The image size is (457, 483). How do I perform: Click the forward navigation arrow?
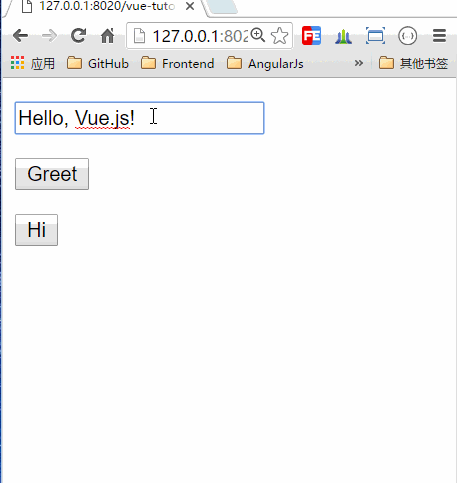[49, 36]
